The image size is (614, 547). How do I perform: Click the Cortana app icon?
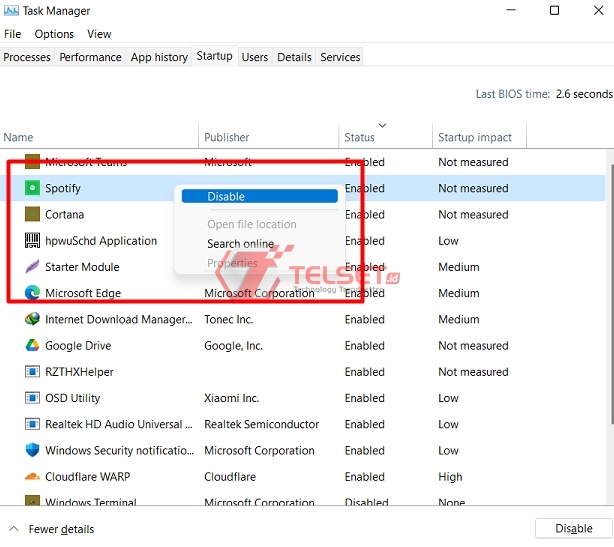tap(32, 215)
